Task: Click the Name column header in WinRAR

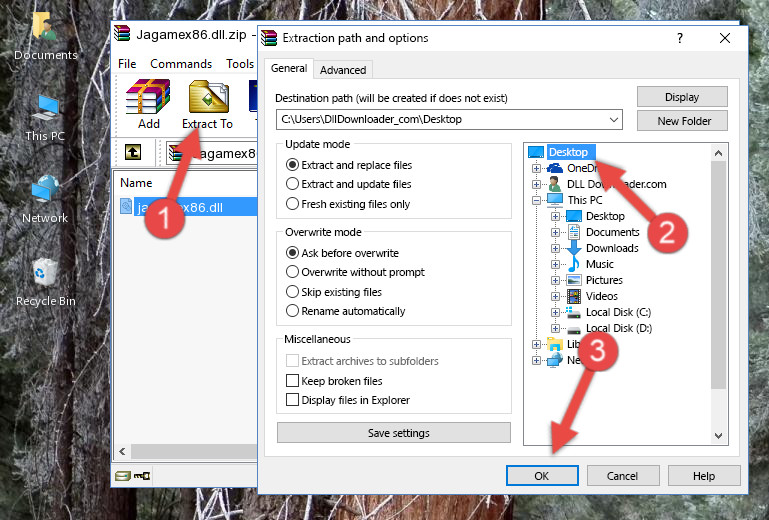Action: click(x=136, y=183)
